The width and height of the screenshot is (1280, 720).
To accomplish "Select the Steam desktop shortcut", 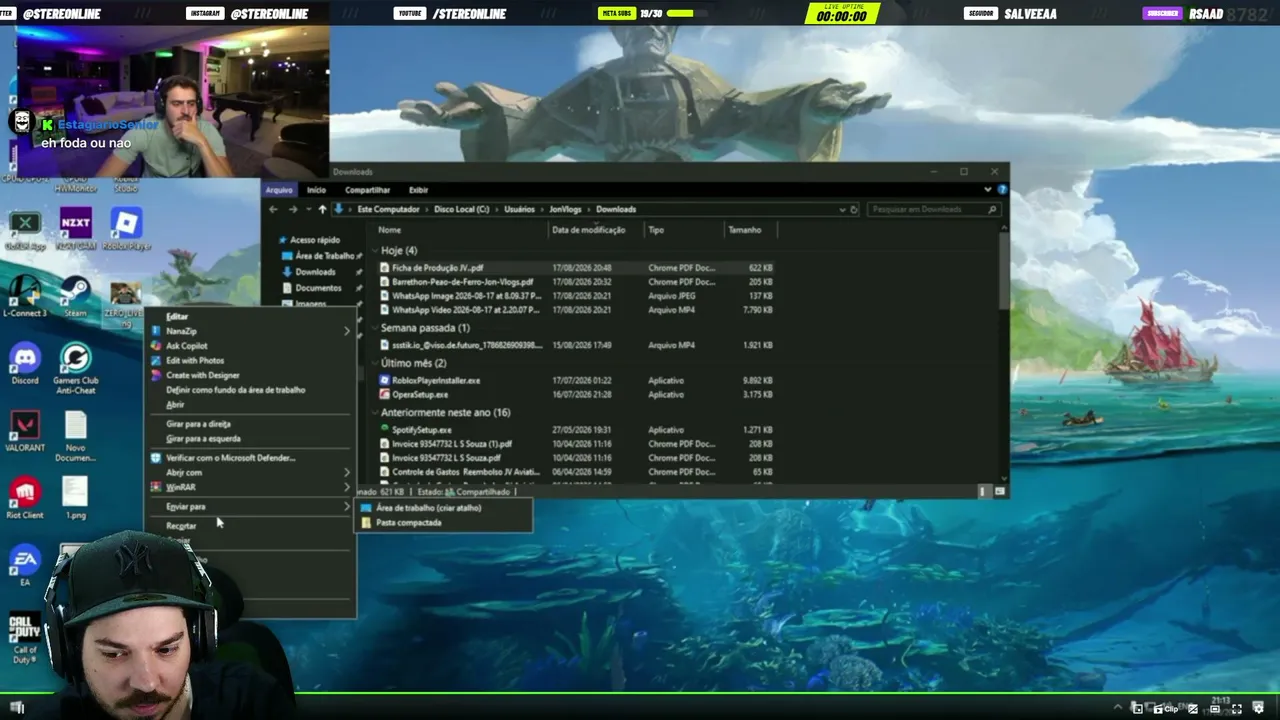I will 75,297.
